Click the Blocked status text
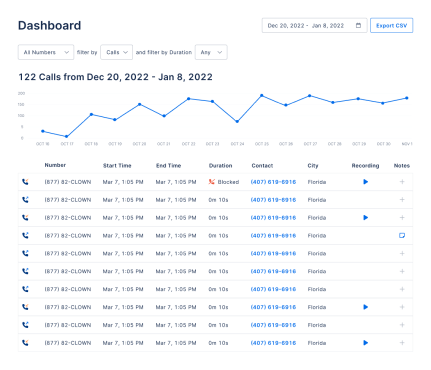This screenshot has width=431, height=370. pos(228,182)
